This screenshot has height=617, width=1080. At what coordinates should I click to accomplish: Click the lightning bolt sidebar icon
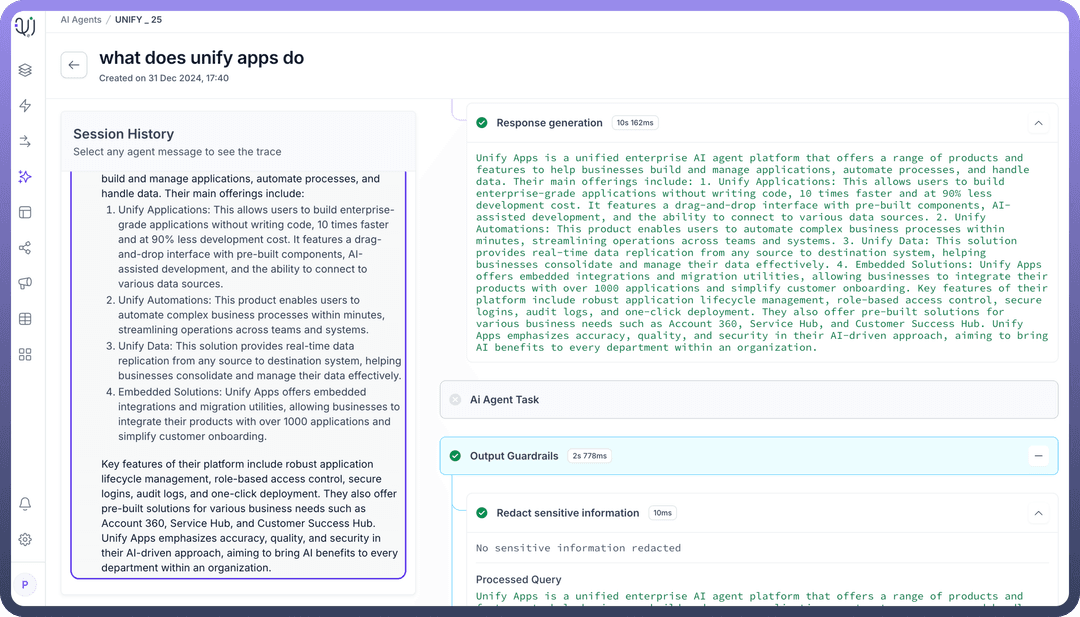(25, 106)
